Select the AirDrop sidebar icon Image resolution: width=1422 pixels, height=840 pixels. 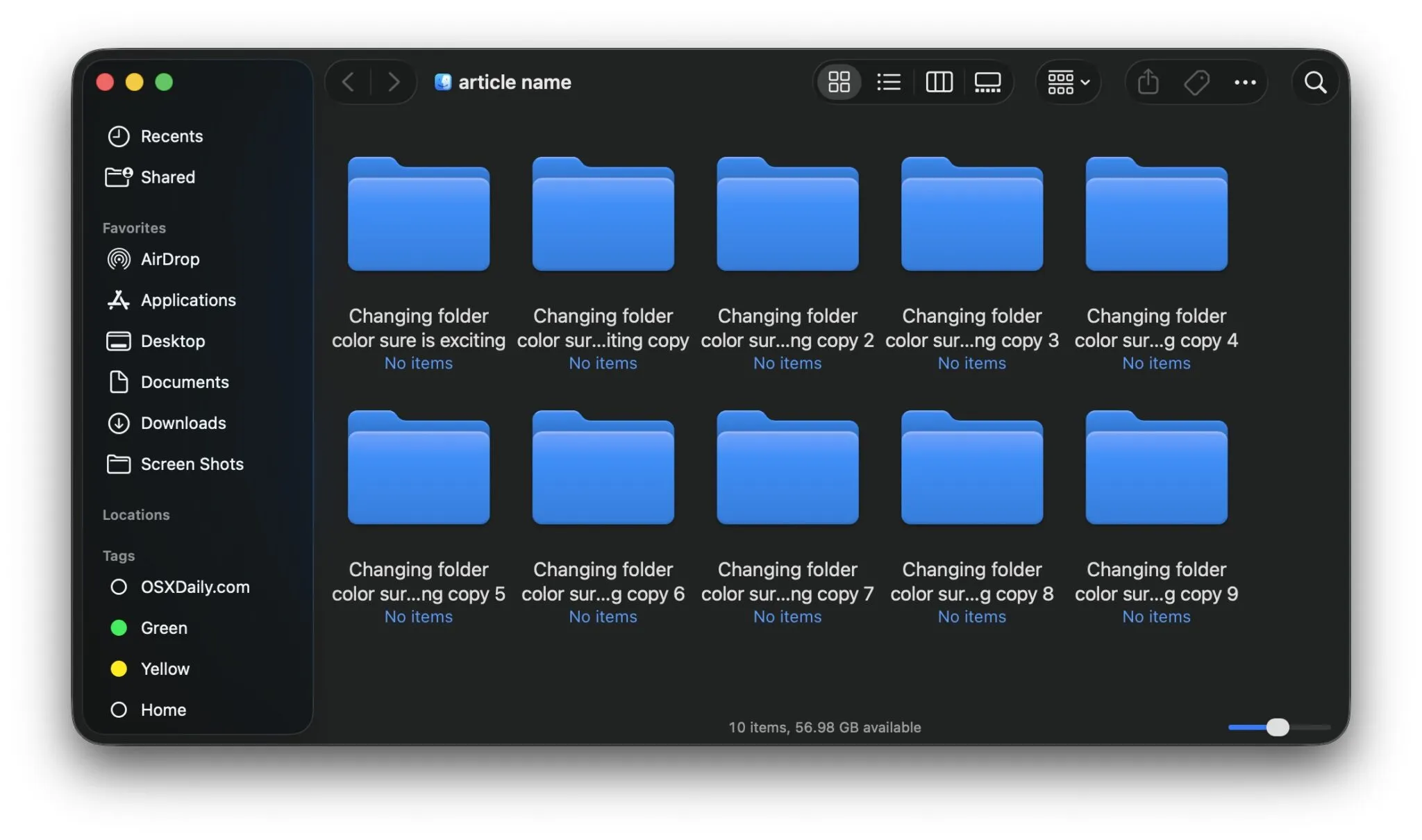tap(118, 259)
